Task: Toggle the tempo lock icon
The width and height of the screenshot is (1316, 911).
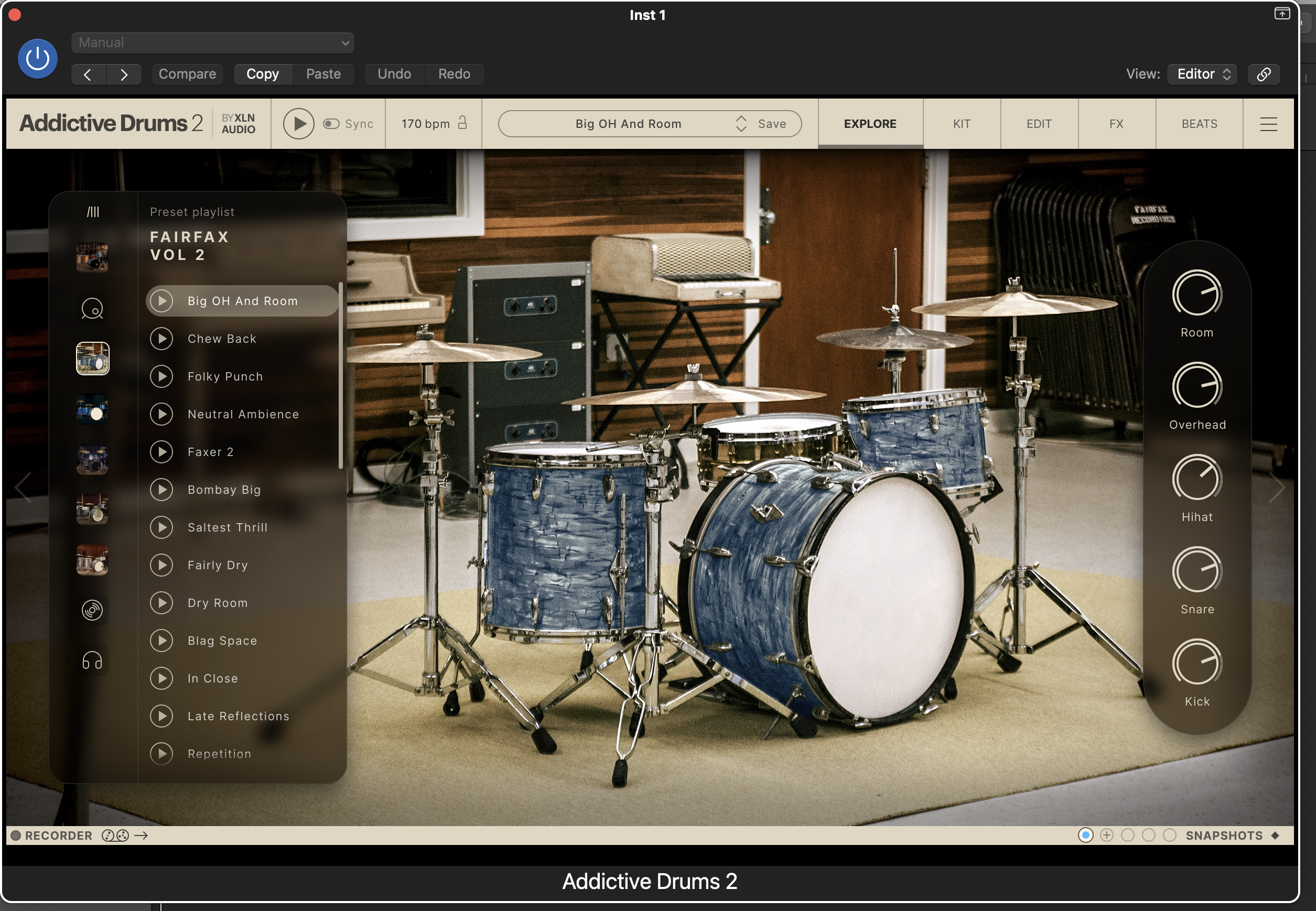Action: pyautogui.click(x=462, y=123)
